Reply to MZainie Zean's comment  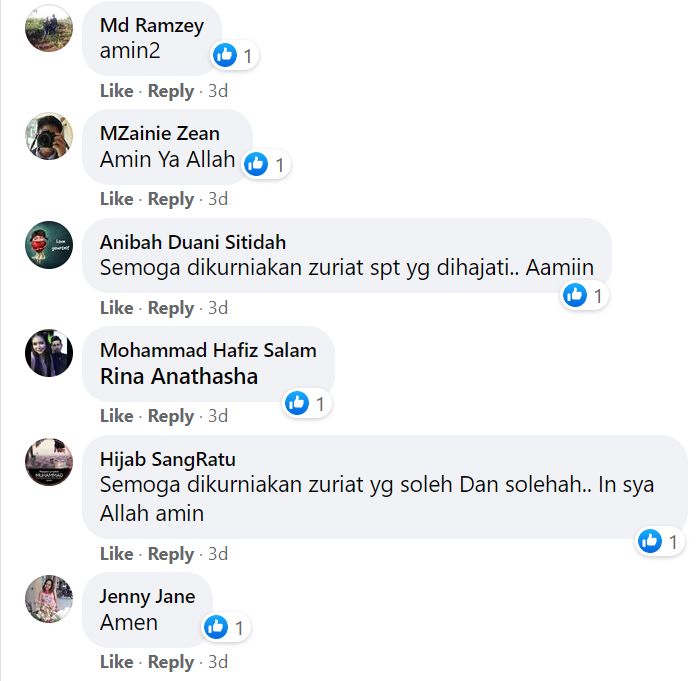[170, 199]
